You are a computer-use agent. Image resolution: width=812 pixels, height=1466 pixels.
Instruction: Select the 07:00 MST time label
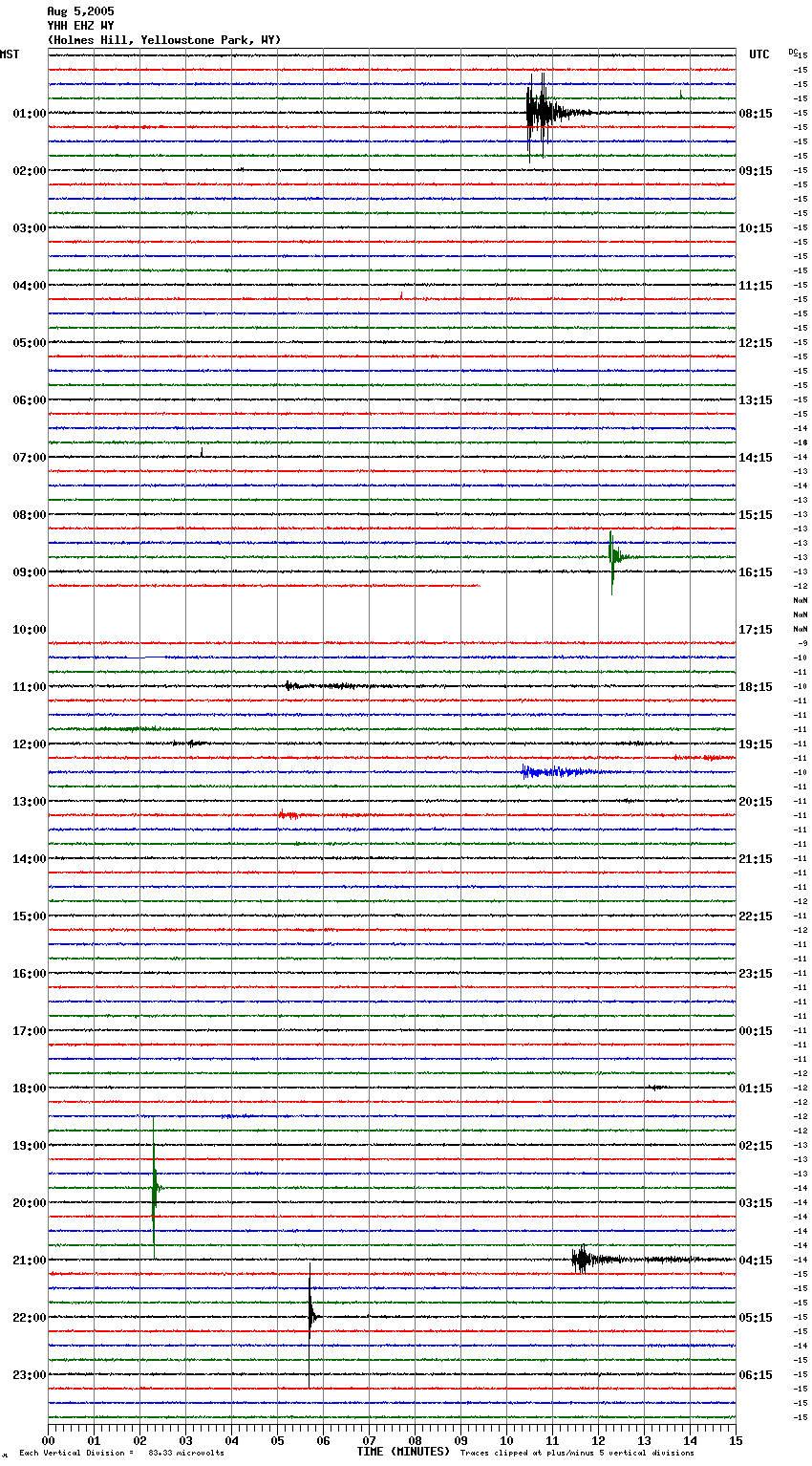point(30,458)
